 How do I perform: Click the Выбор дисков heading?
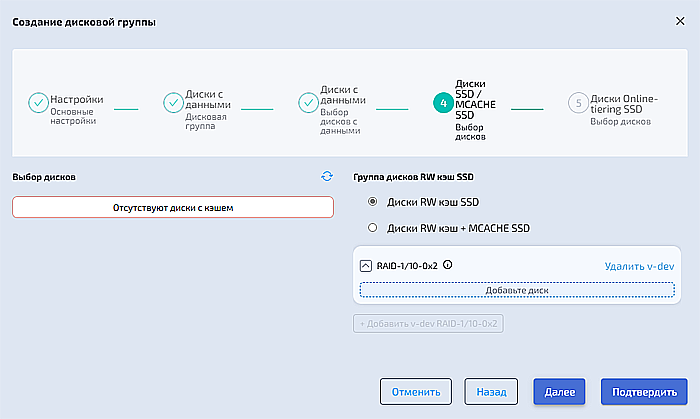(x=44, y=177)
